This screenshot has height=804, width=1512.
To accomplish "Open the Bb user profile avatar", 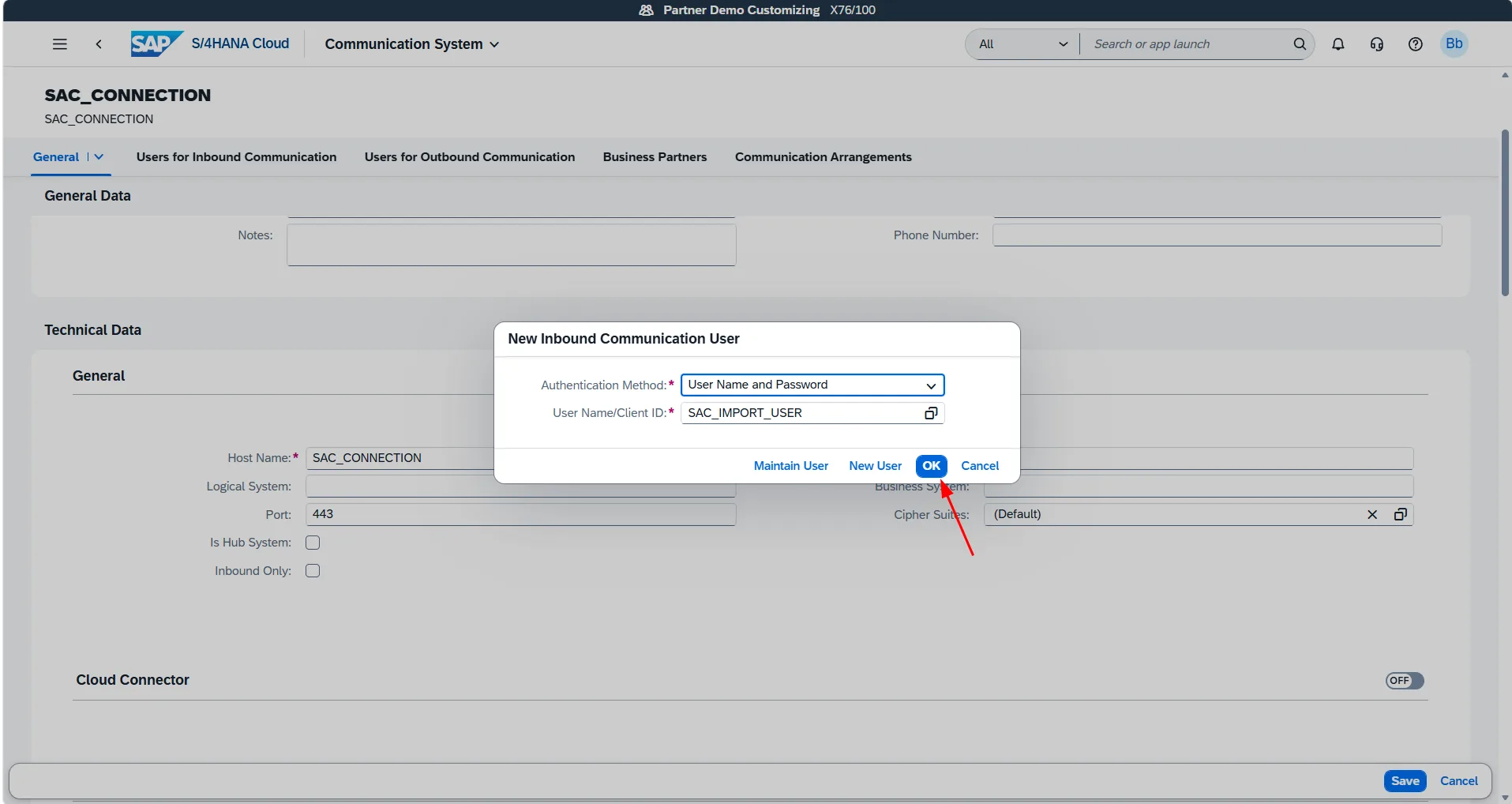I will pos(1454,43).
